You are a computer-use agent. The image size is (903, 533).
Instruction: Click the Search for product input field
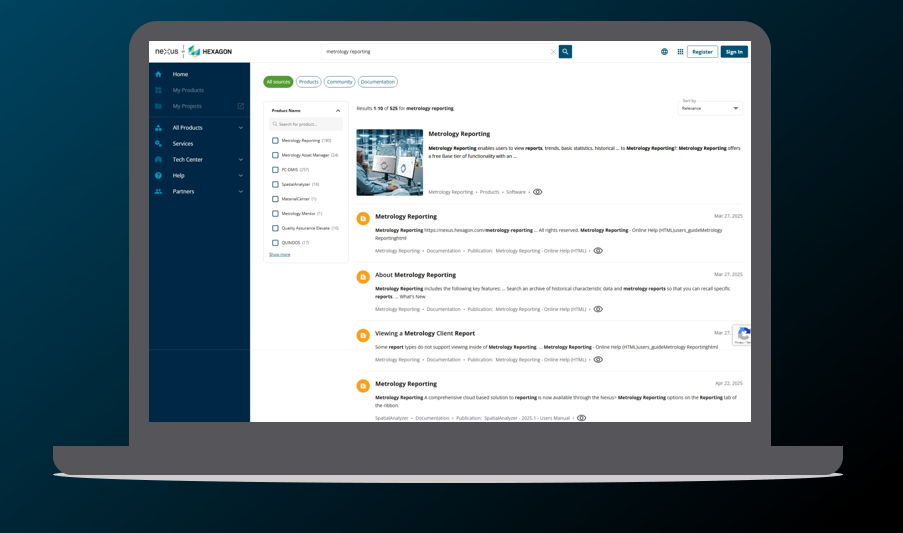click(x=306, y=124)
